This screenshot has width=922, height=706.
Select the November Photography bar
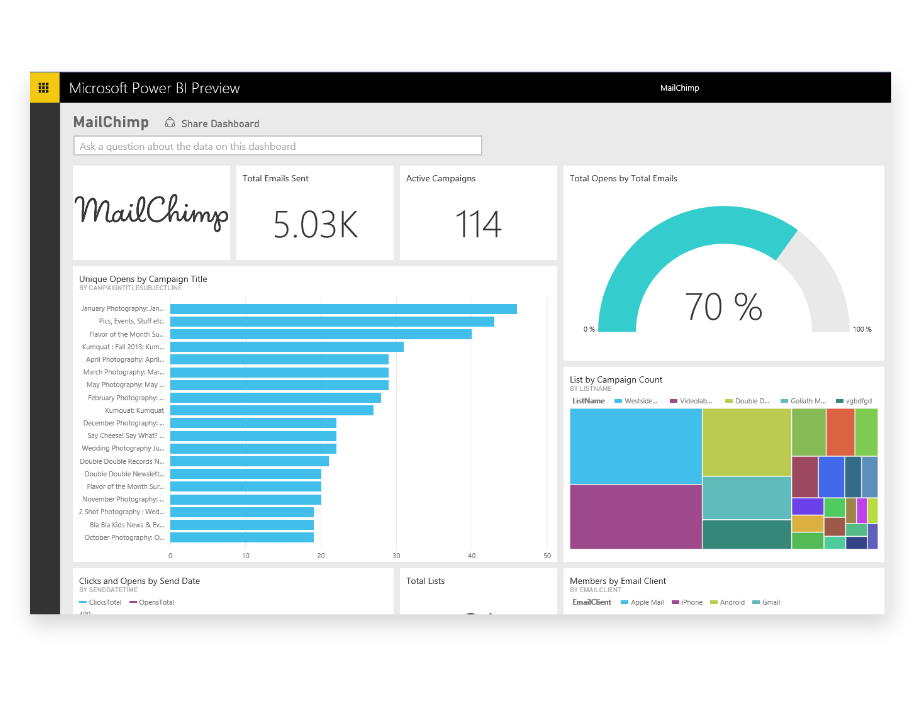point(246,500)
